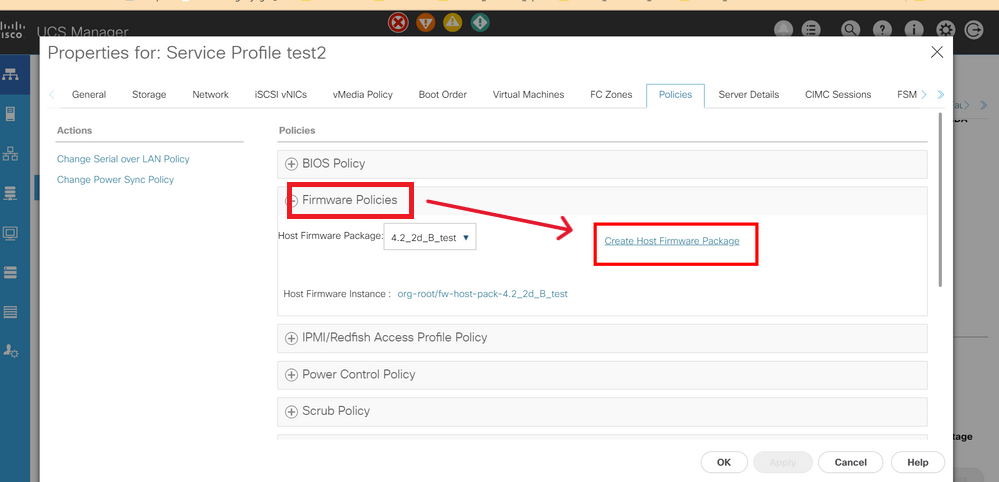Click the dialog Help button

pos(917,462)
